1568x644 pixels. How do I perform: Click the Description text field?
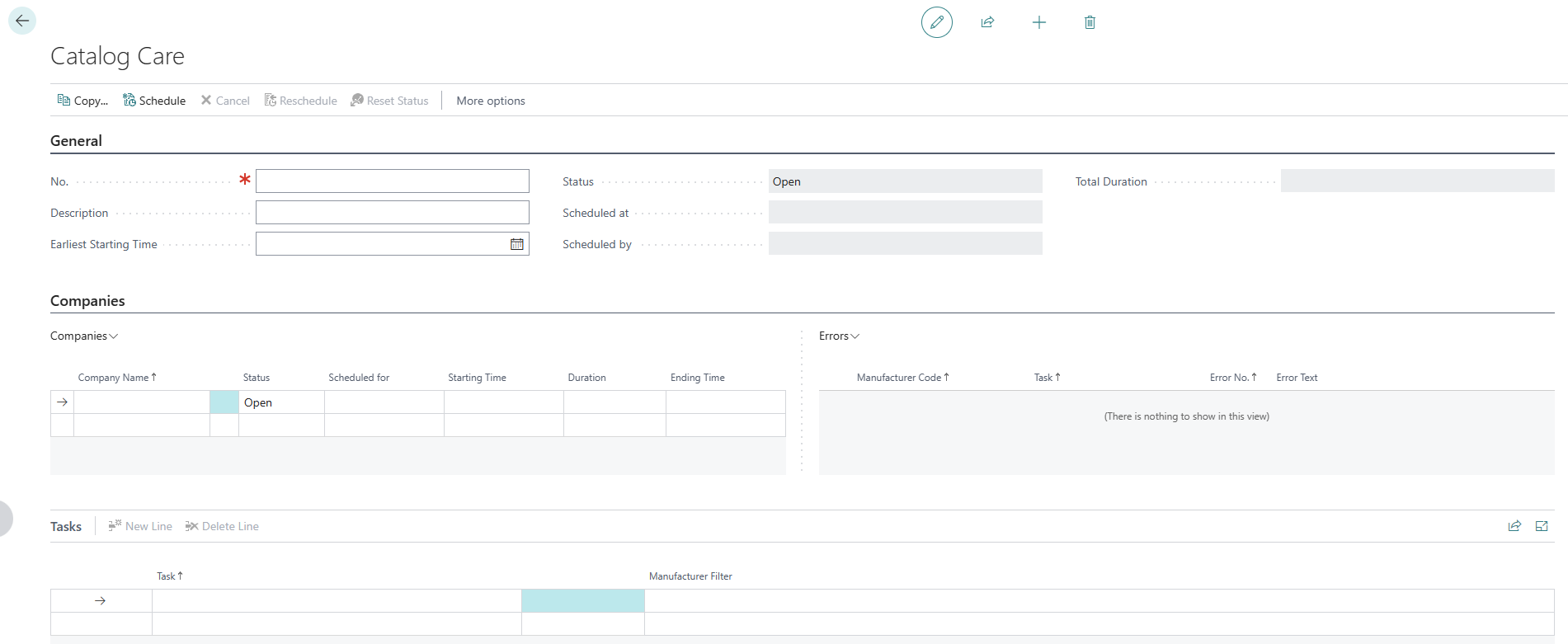[392, 213]
